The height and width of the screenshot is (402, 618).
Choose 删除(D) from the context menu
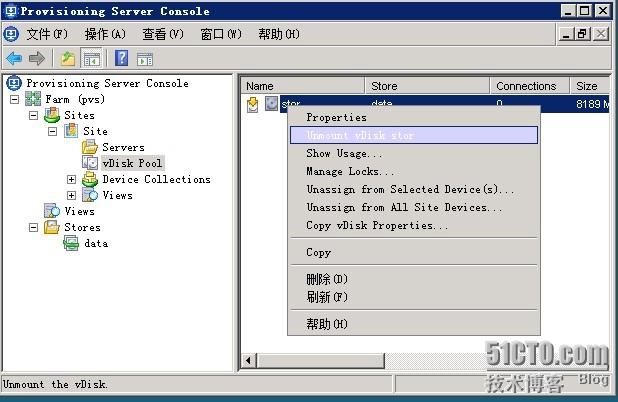[414, 279]
